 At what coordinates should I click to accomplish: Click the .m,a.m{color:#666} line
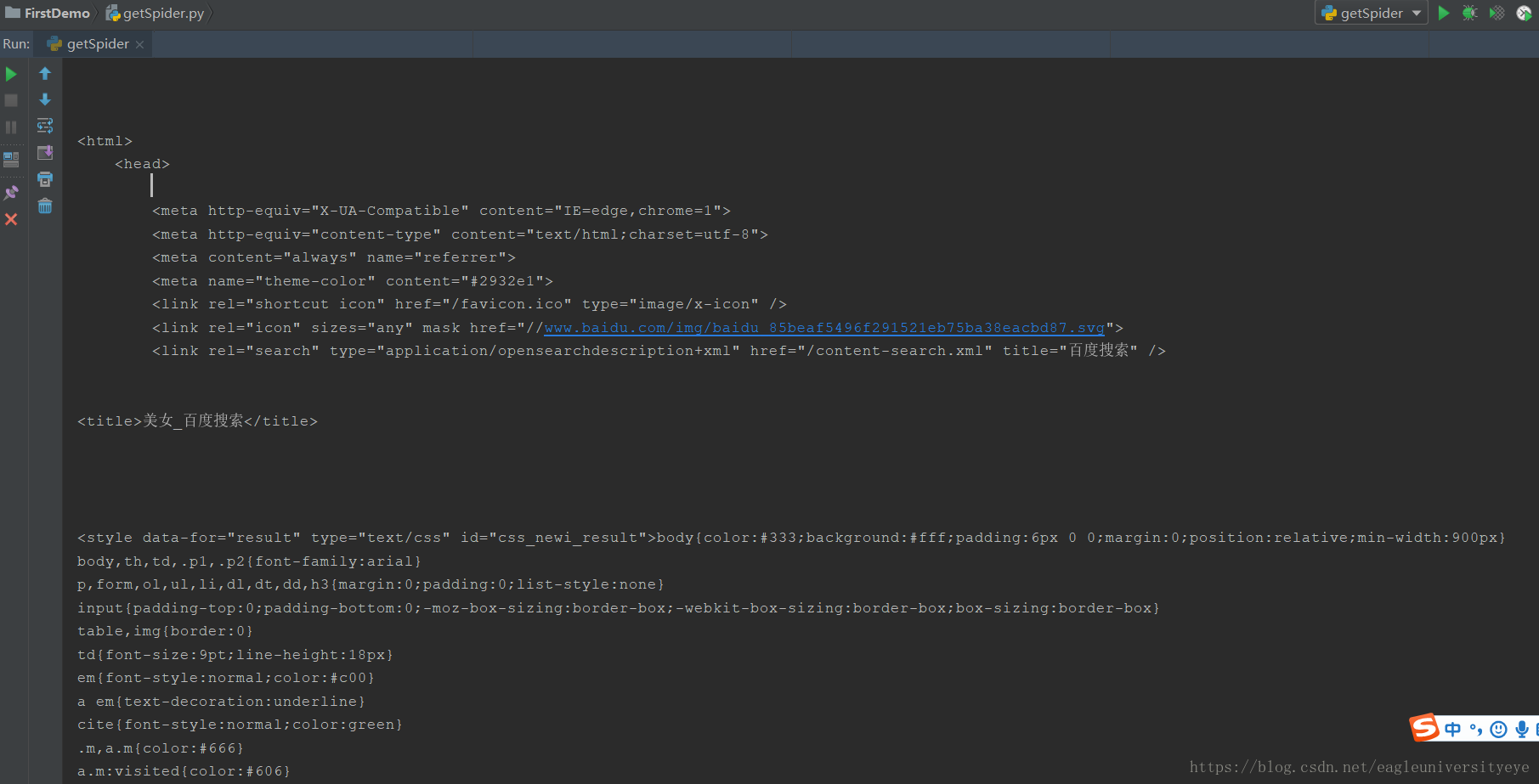pos(161,748)
